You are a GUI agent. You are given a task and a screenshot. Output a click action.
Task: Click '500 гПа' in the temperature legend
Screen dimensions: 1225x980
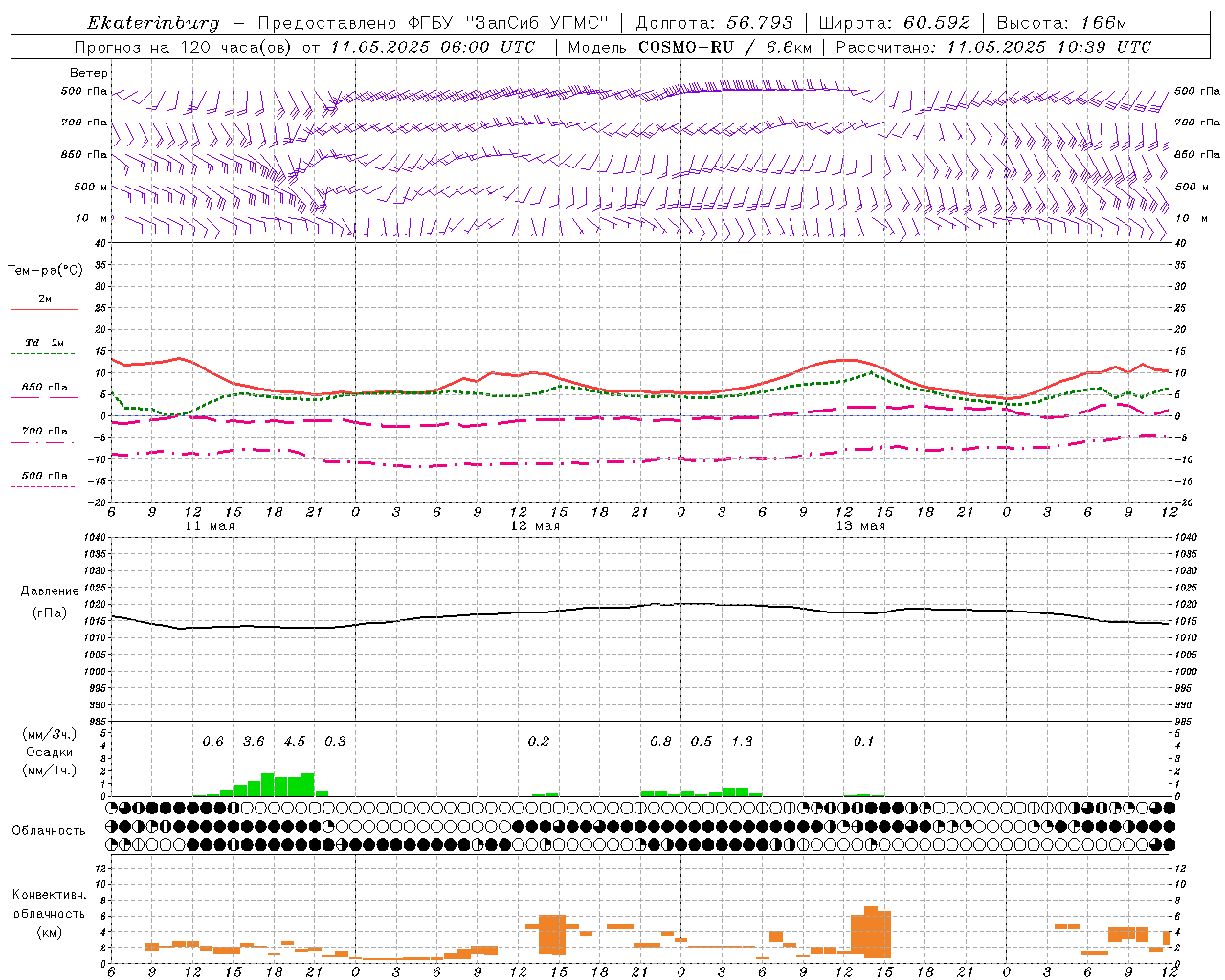[45, 476]
